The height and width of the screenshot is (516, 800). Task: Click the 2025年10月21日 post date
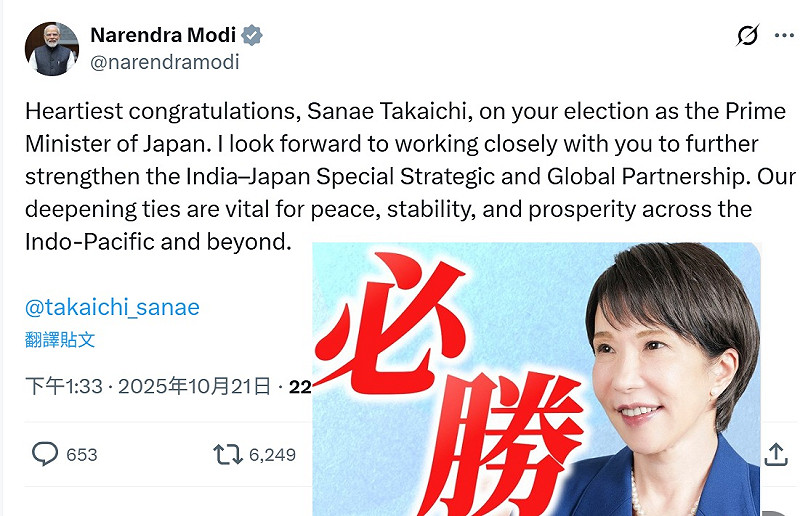tap(195, 386)
